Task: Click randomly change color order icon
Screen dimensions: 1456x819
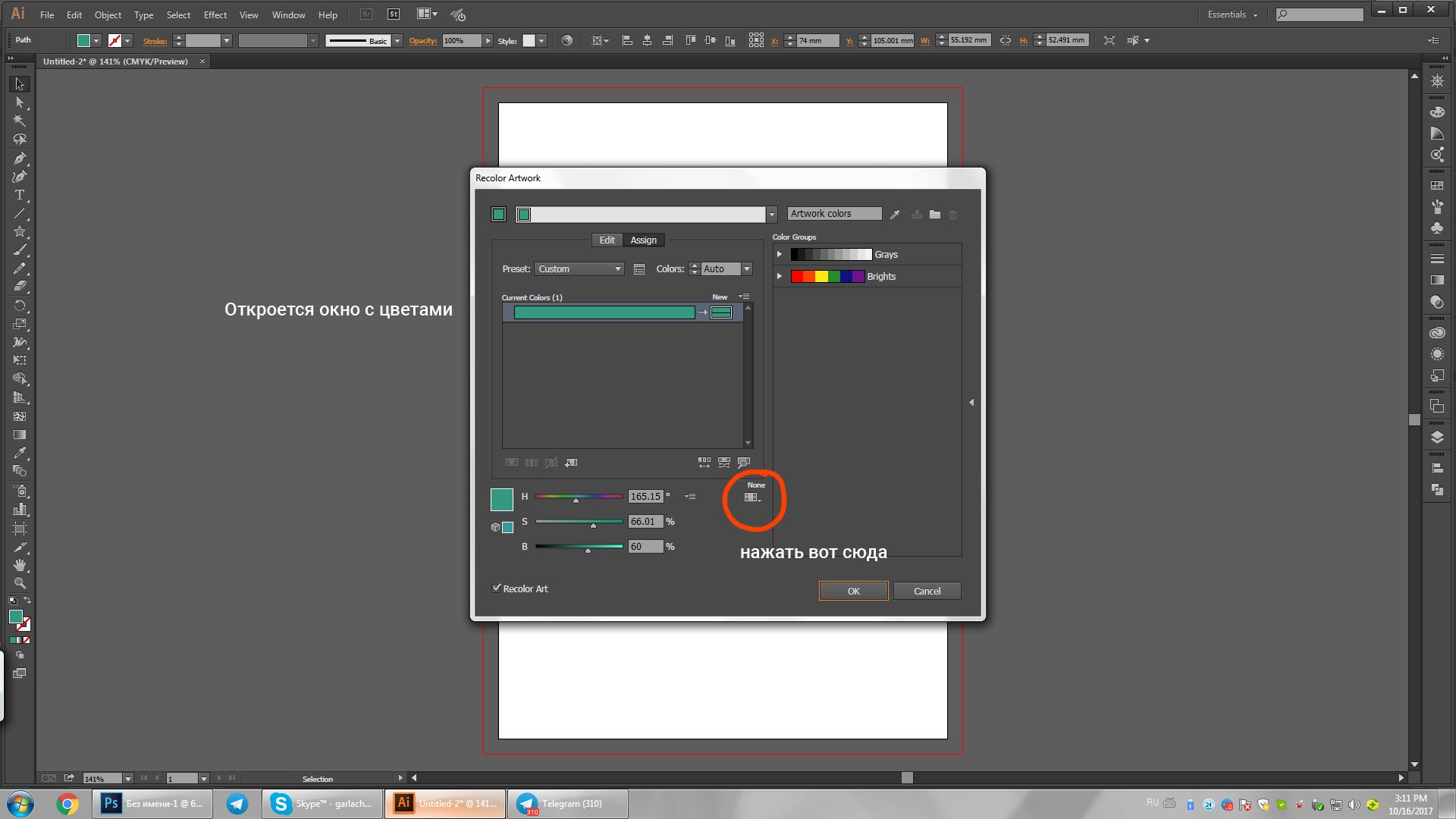Action: pyautogui.click(x=704, y=462)
